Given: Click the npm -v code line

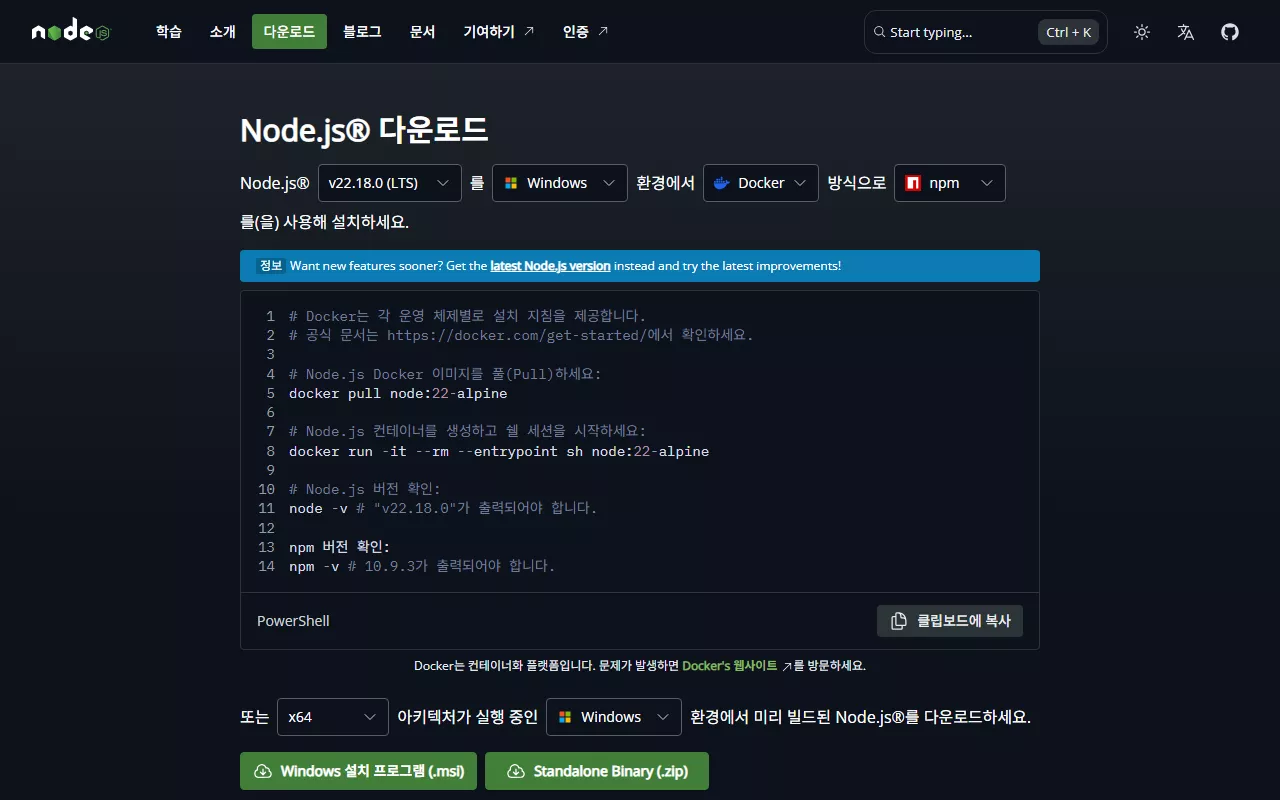Looking at the screenshot, I should point(422,566).
